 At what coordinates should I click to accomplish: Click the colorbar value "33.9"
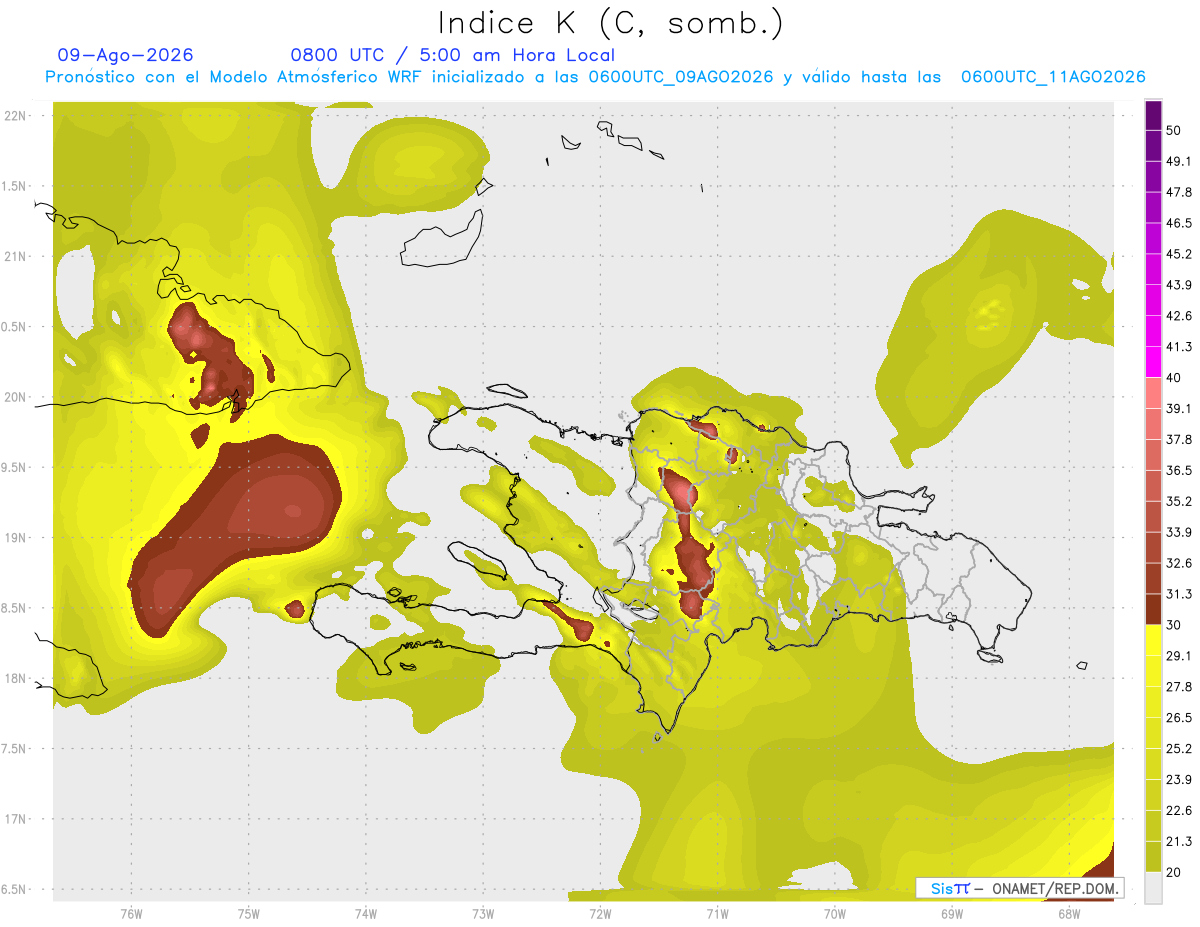pos(1179,532)
